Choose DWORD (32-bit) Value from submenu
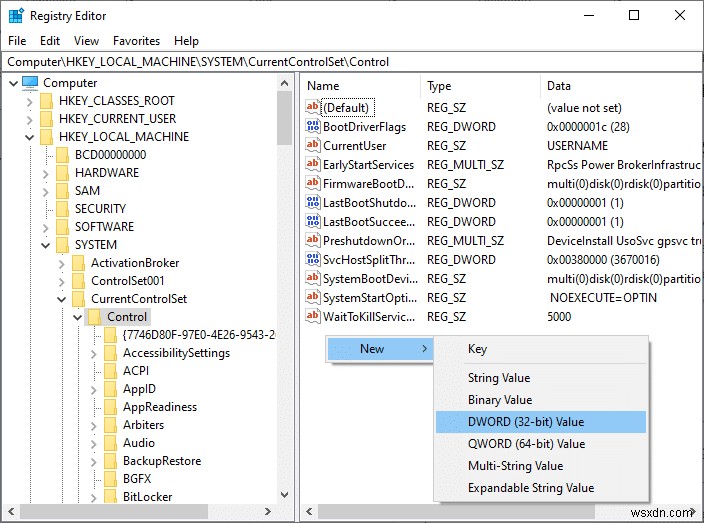The width and height of the screenshot is (704, 523). coord(541,422)
